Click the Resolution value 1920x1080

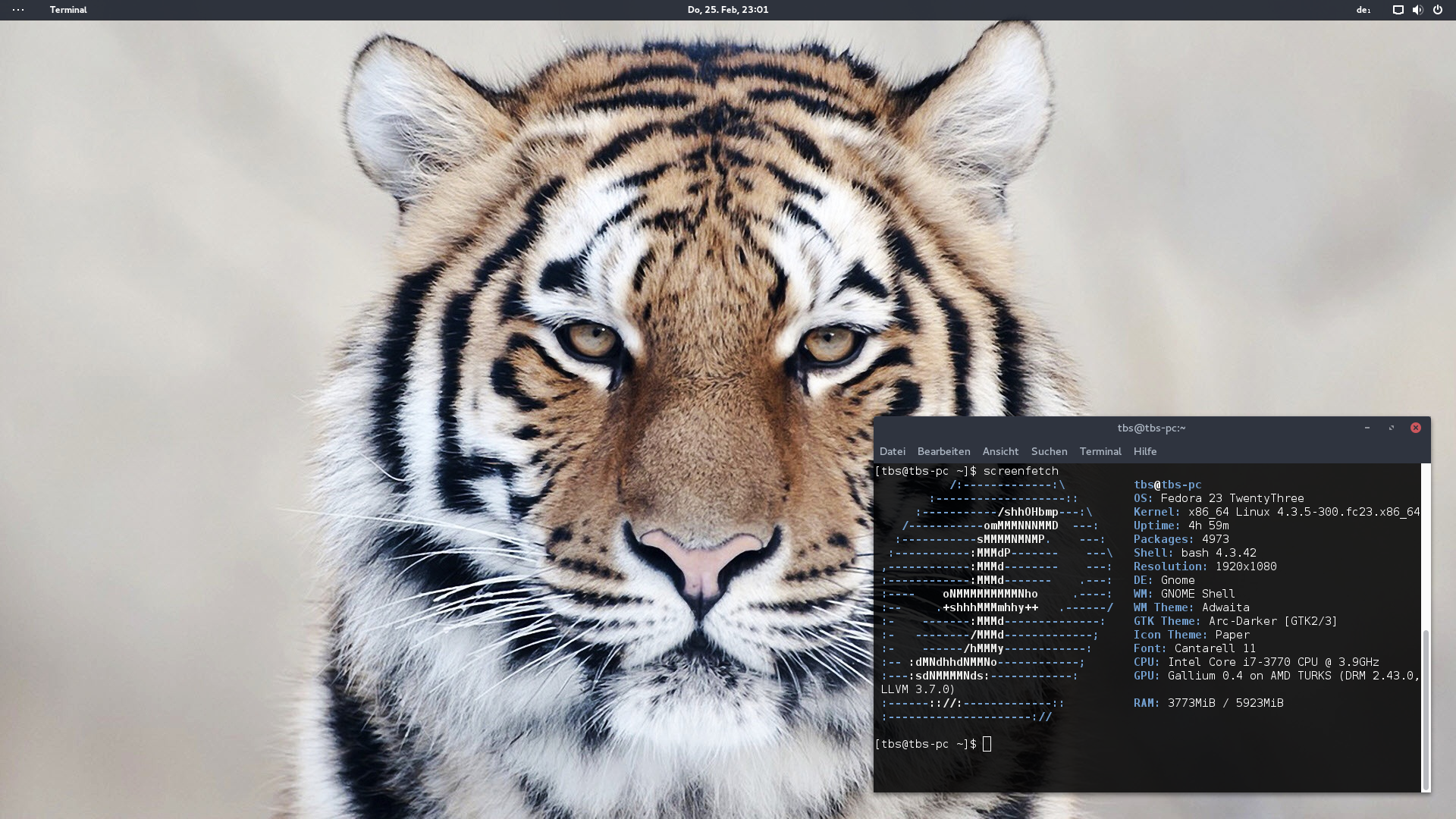click(x=1246, y=566)
